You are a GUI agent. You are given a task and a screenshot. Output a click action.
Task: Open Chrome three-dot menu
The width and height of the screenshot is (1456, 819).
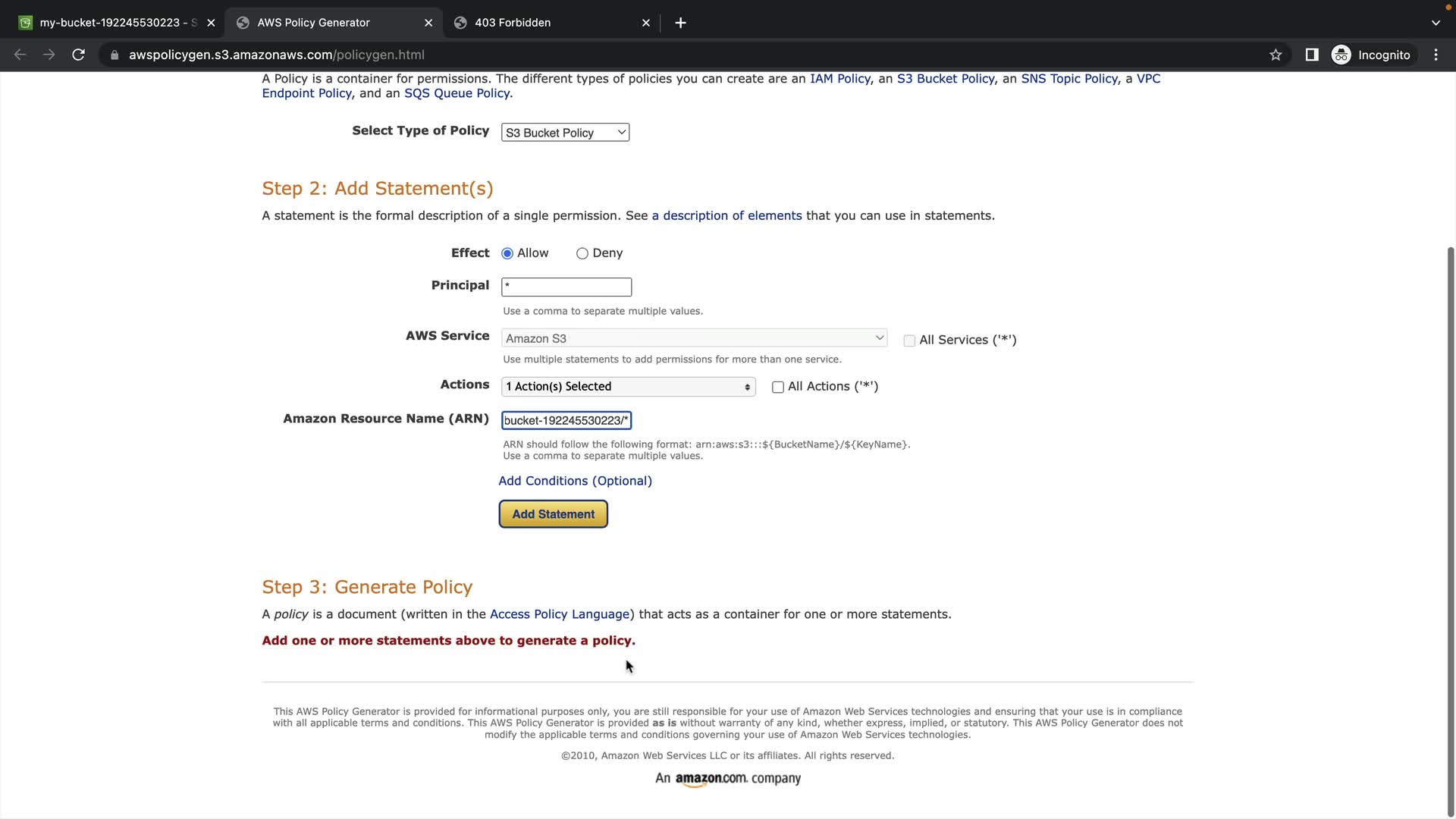(x=1436, y=55)
